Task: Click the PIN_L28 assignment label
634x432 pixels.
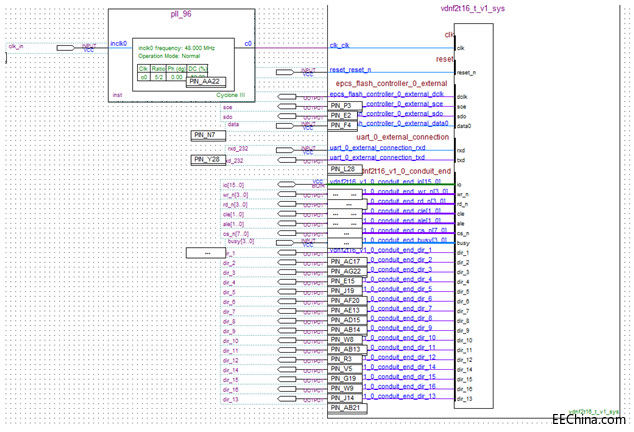Action: (x=345, y=169)
